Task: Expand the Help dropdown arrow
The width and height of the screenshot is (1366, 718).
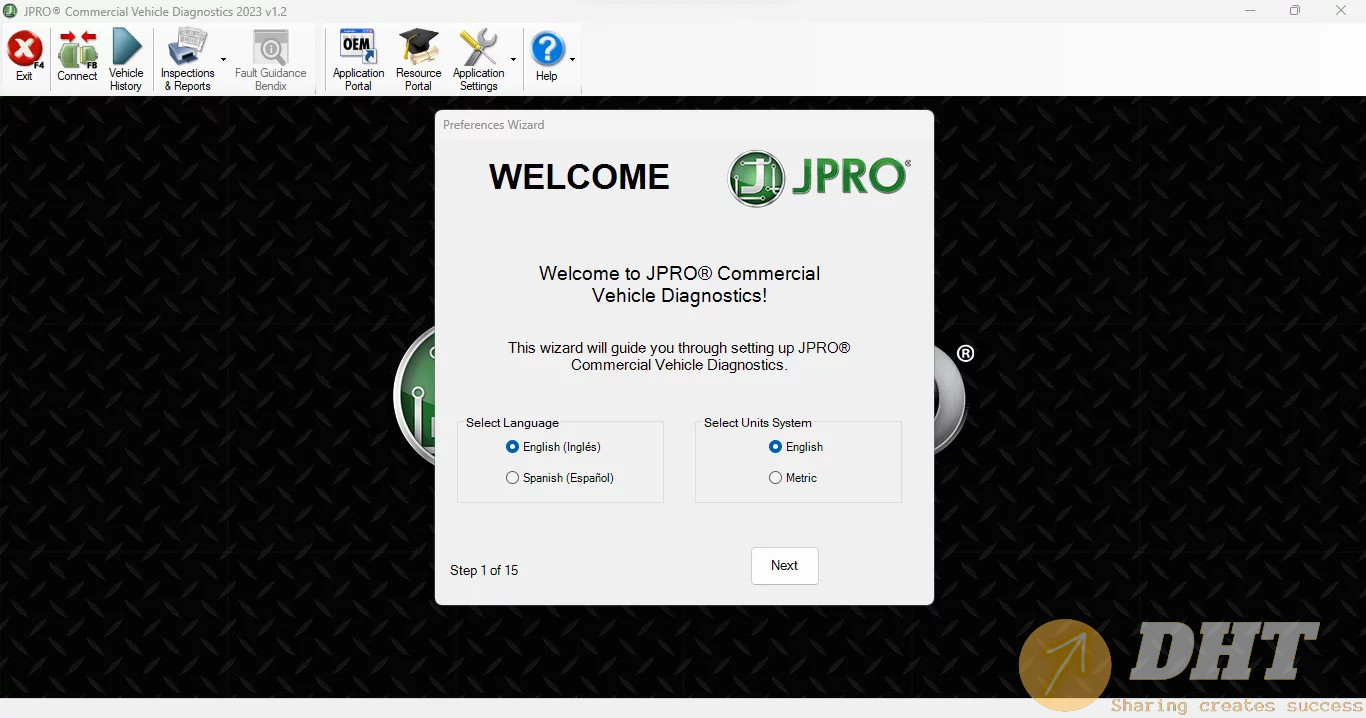Action: (572, 60)
